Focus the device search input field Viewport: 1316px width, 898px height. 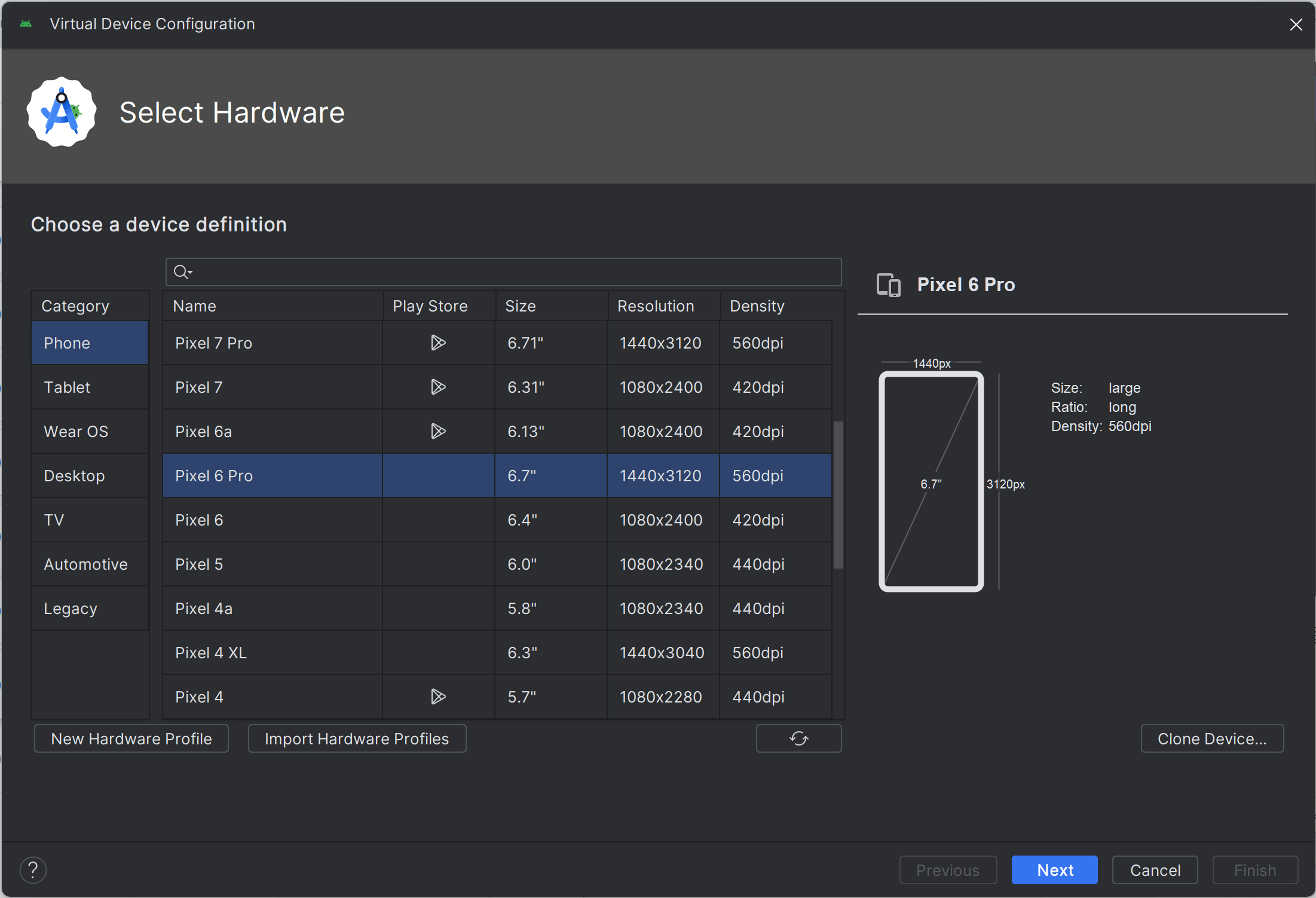514,272
